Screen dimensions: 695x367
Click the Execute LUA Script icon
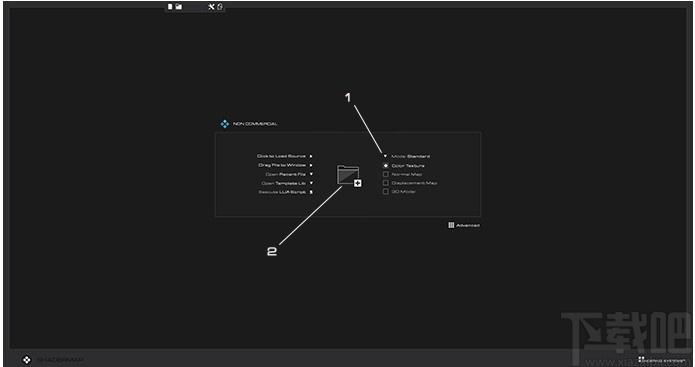coord(311,192)
